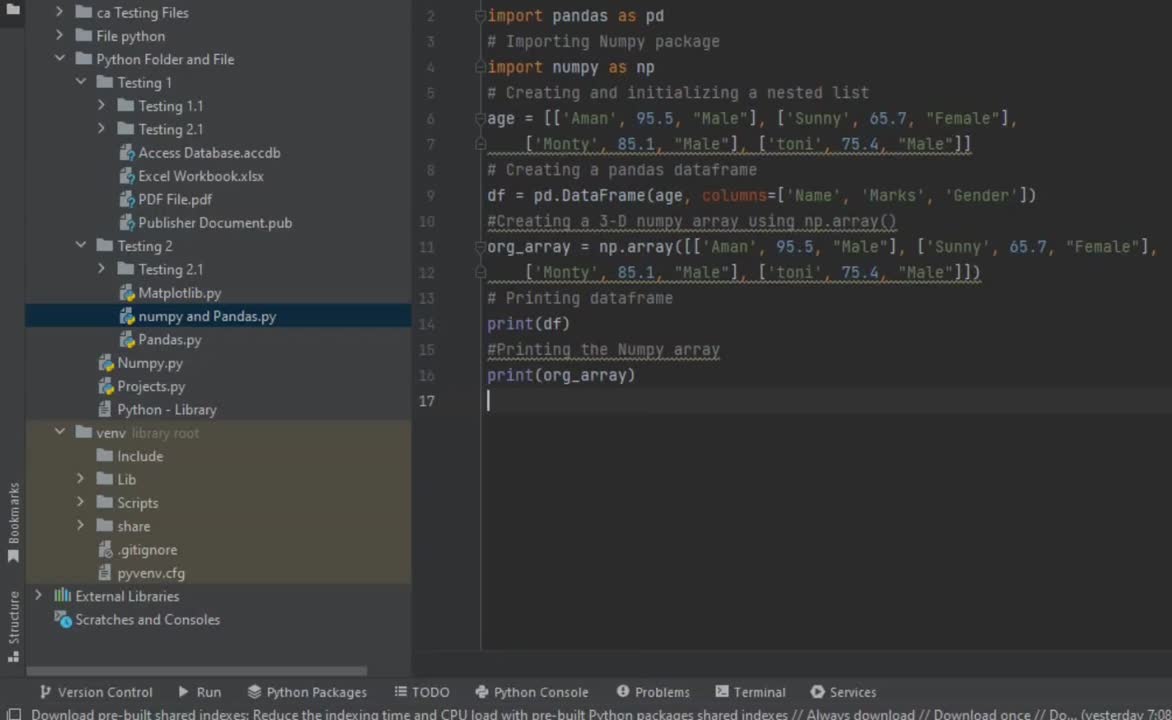Open the Python Console tab
Image resolution: width=1172 pixels, height=720 pixels.
point(531,692)
